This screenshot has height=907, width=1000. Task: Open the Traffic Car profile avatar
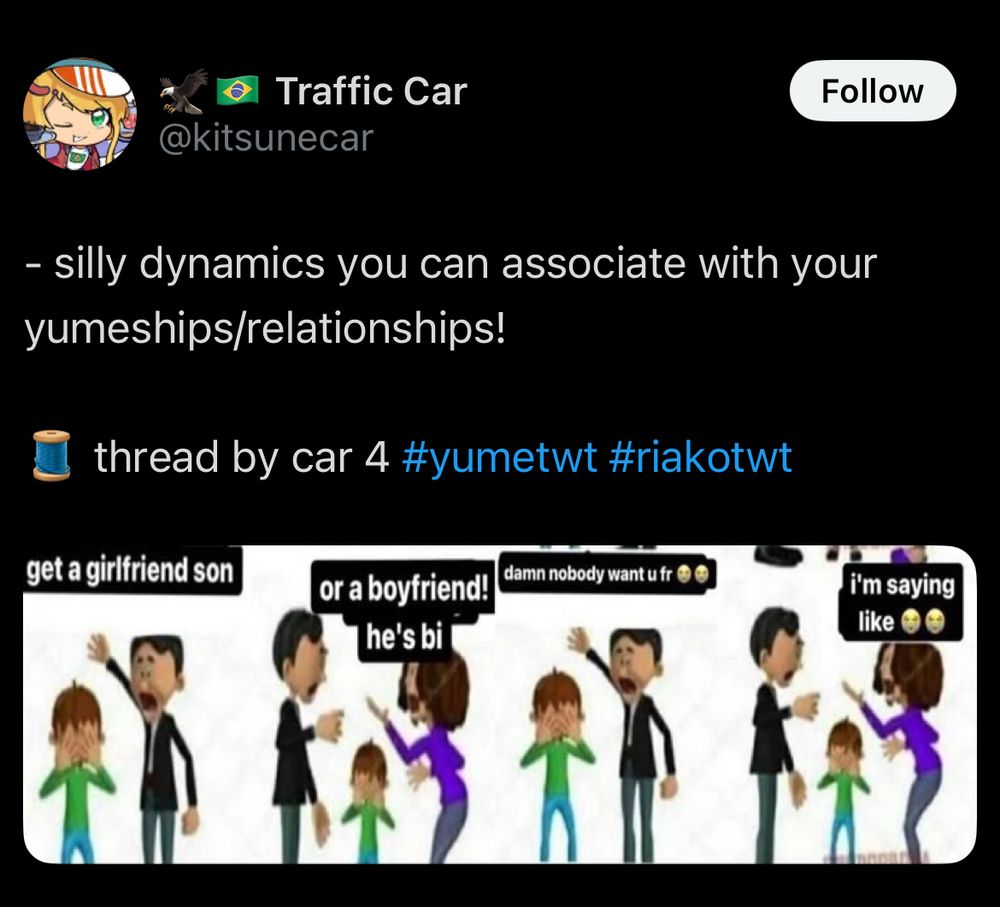click(x=80, y=114)
